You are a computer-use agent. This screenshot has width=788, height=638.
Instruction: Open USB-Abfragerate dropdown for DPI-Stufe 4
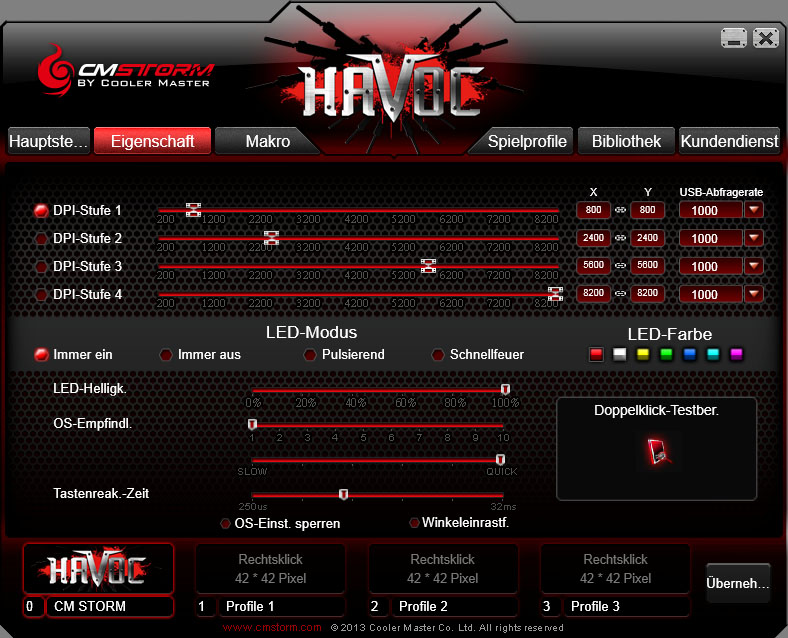(754, 294)
